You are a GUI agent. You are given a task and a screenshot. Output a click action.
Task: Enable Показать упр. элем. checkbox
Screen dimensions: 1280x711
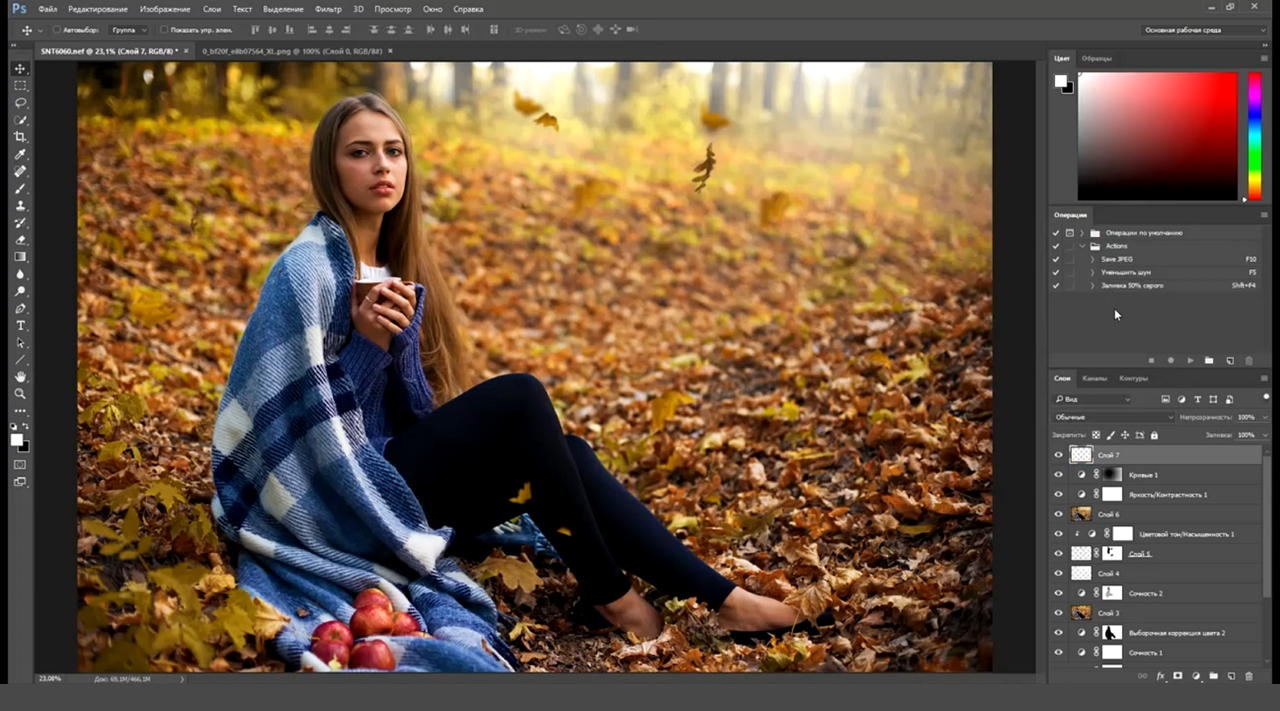(x=163, y=30)
